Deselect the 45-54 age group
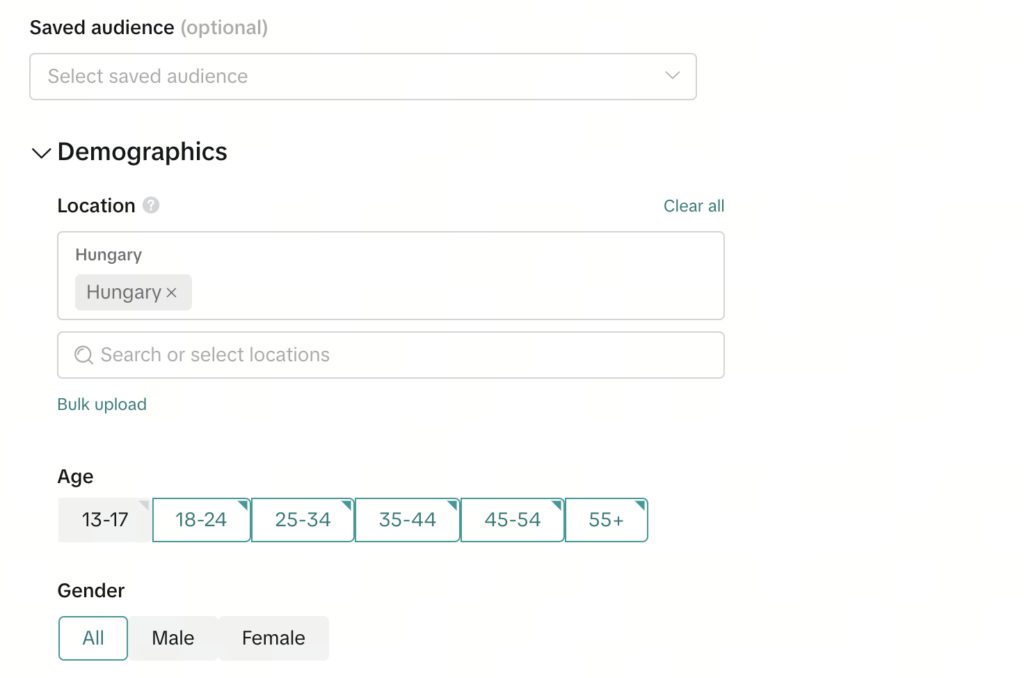 tap(512, 520)
